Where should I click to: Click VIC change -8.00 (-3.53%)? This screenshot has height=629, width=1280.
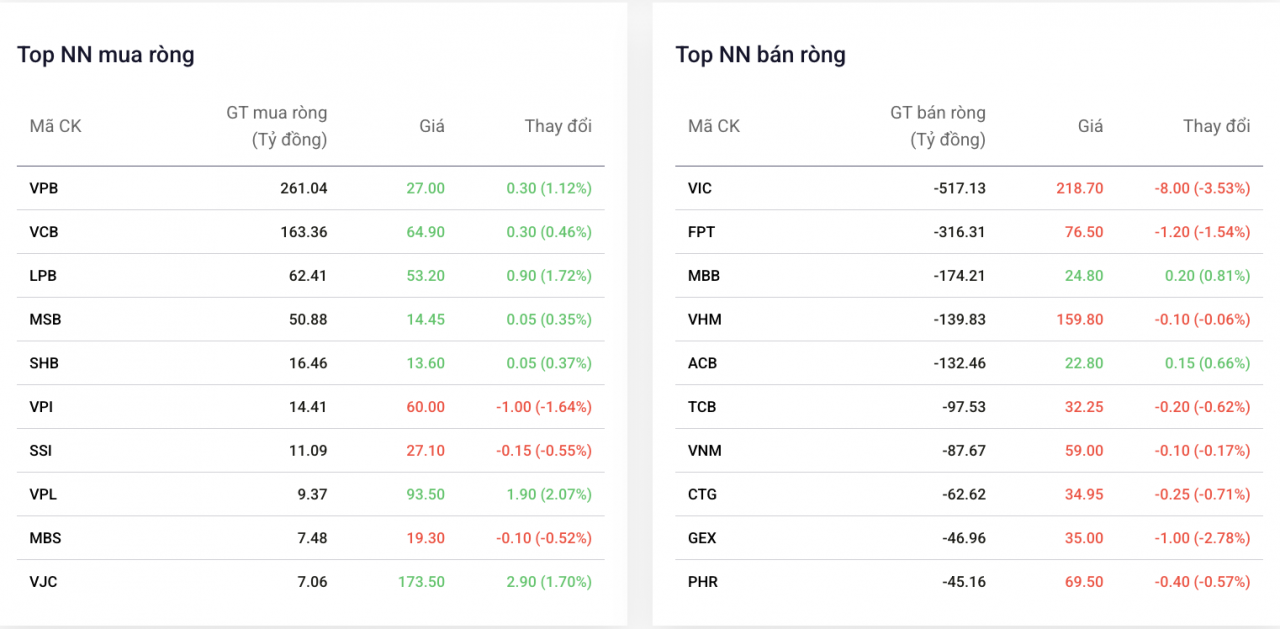click(1203, 188)
